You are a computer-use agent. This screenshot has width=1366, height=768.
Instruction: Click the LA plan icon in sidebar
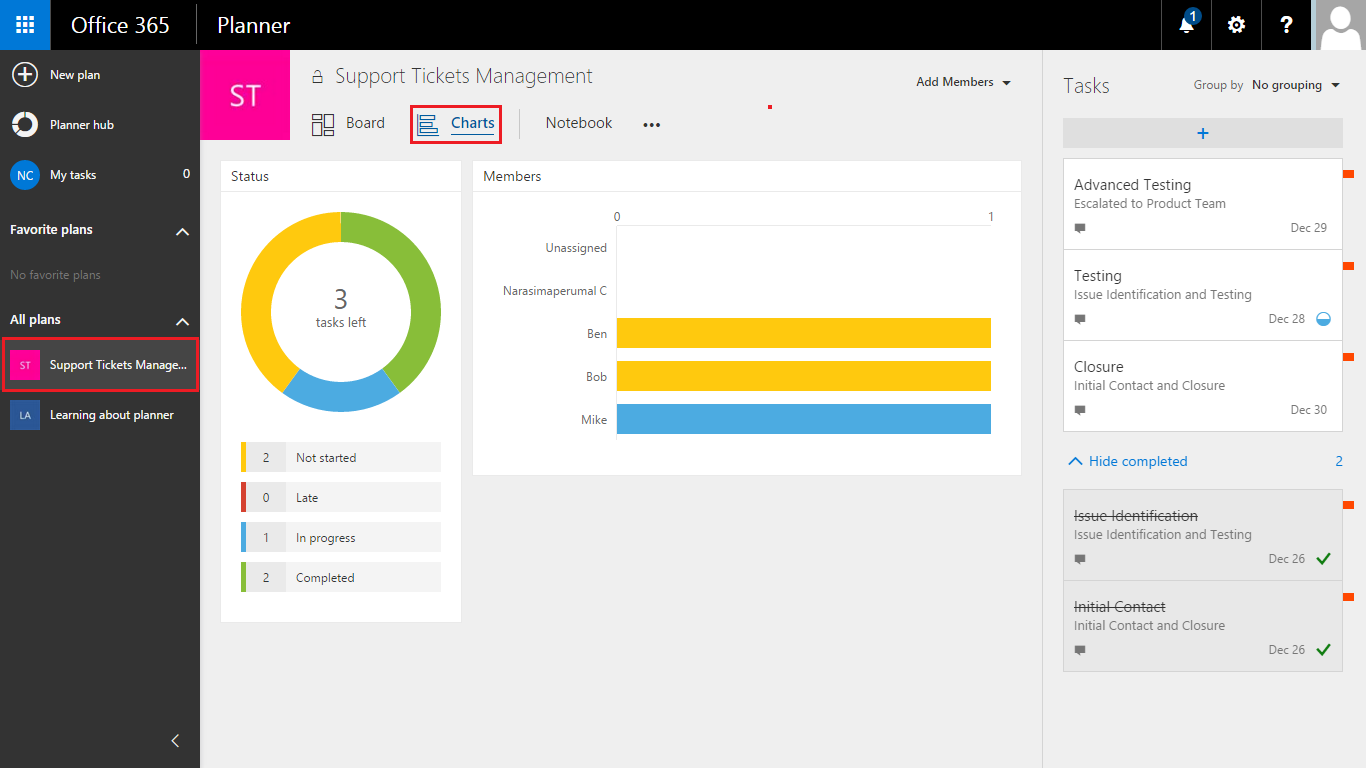[25, 415]
